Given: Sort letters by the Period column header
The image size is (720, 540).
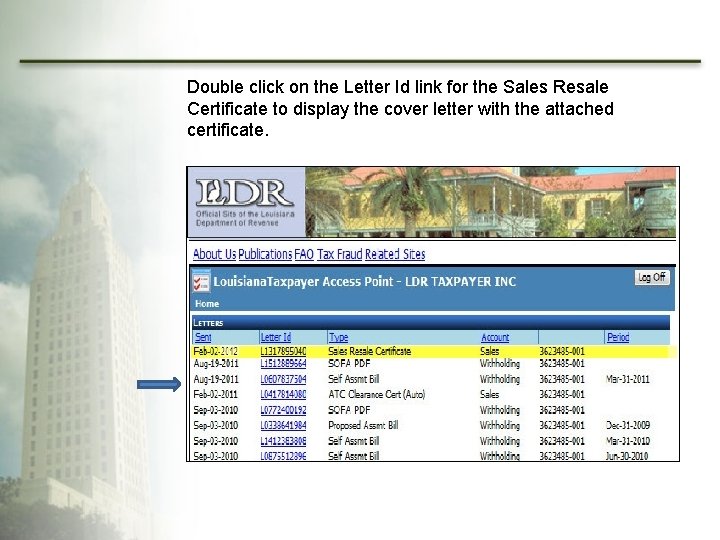Looking at the screenshot, I should [x=618, y=337].
